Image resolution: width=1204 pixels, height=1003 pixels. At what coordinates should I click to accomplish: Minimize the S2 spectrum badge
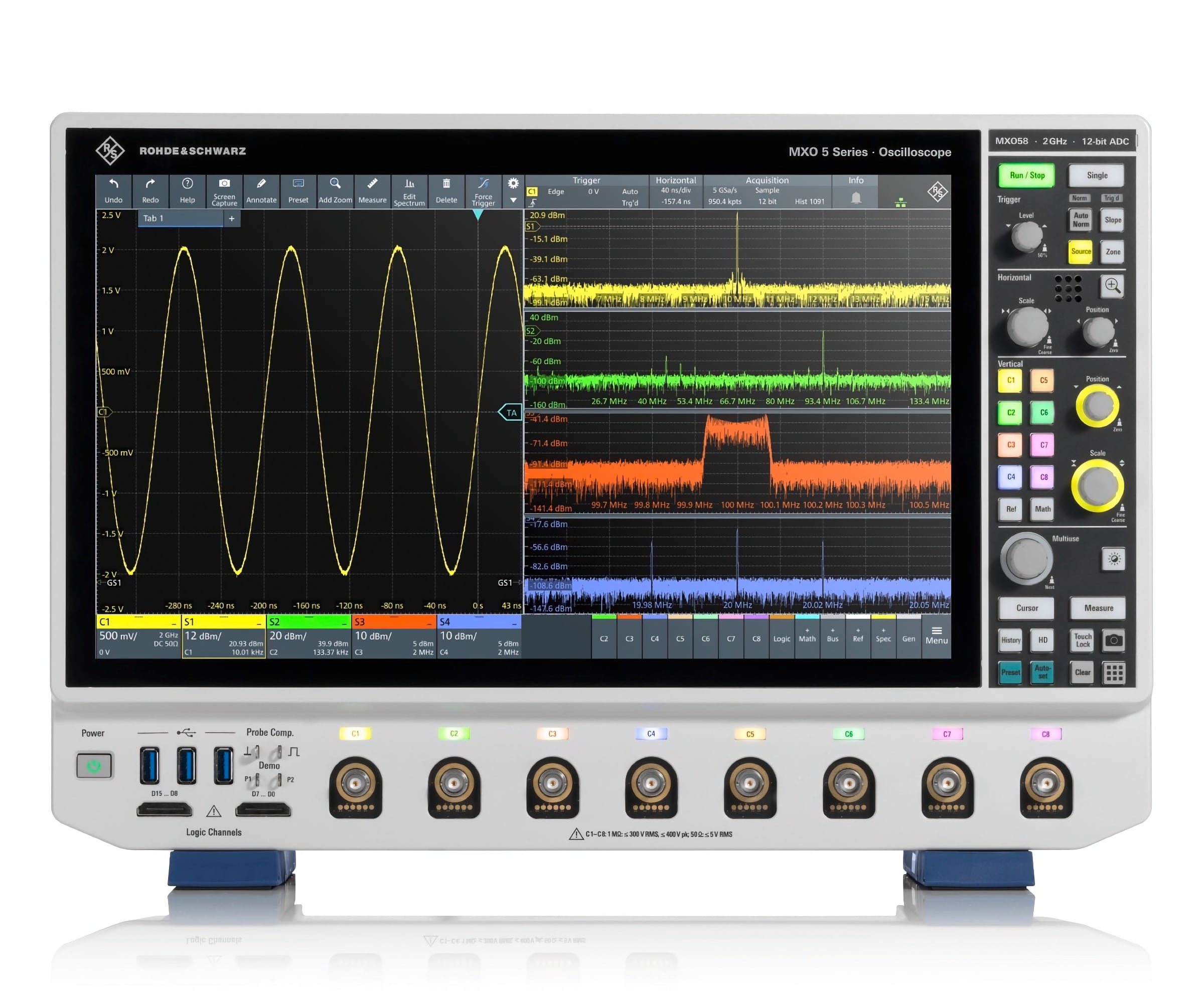tap(344, 622)
